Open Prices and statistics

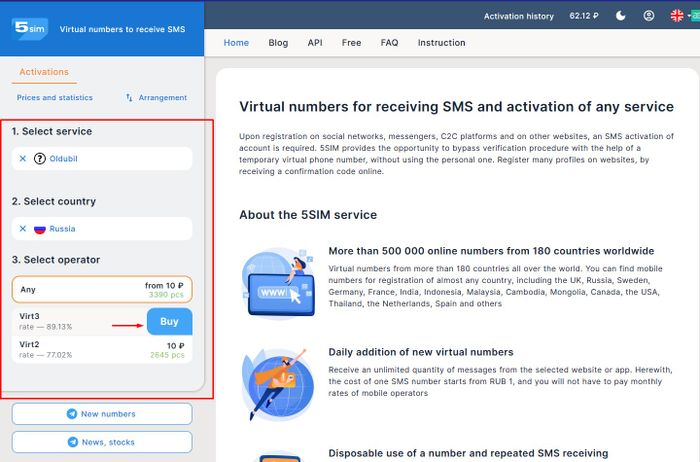click(55, 97)
